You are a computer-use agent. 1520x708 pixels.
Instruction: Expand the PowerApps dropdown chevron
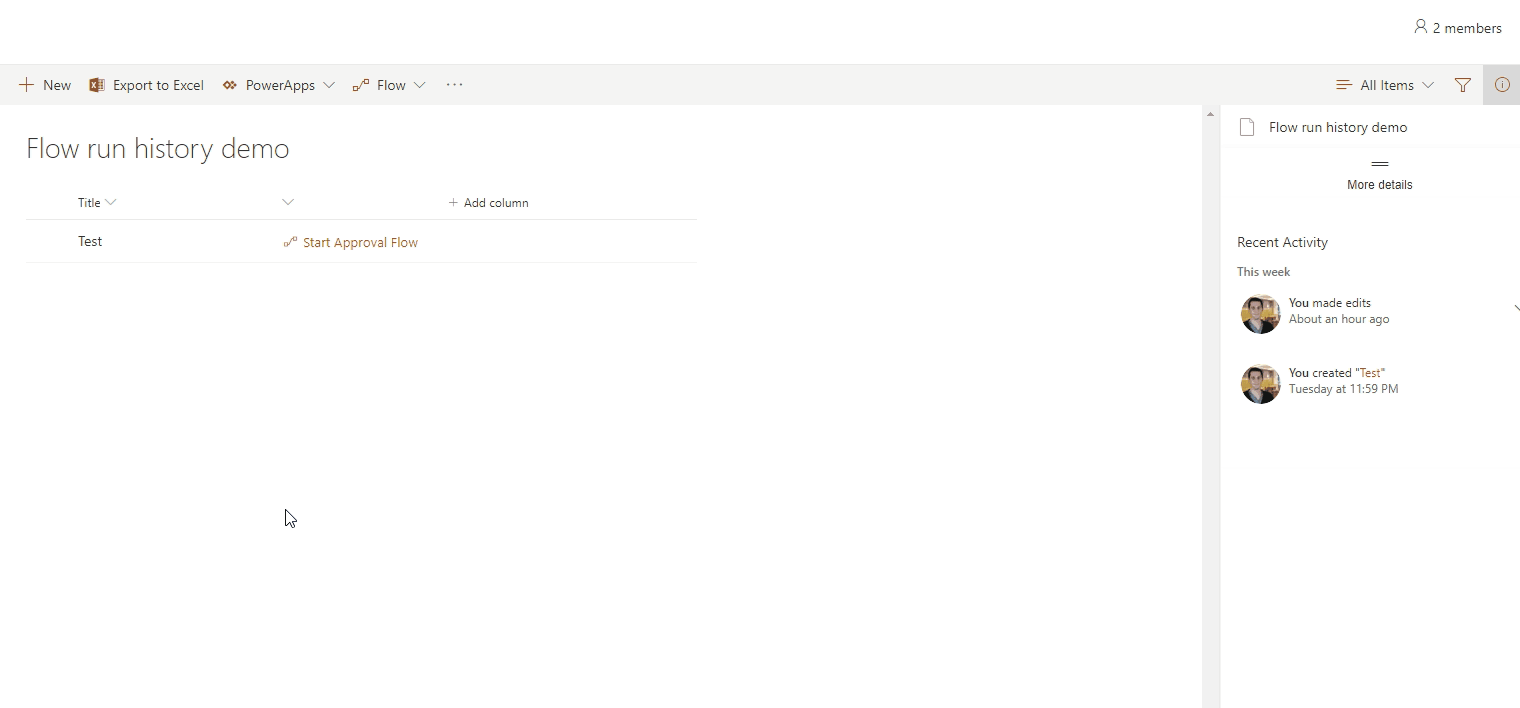(x=331, y=85)
